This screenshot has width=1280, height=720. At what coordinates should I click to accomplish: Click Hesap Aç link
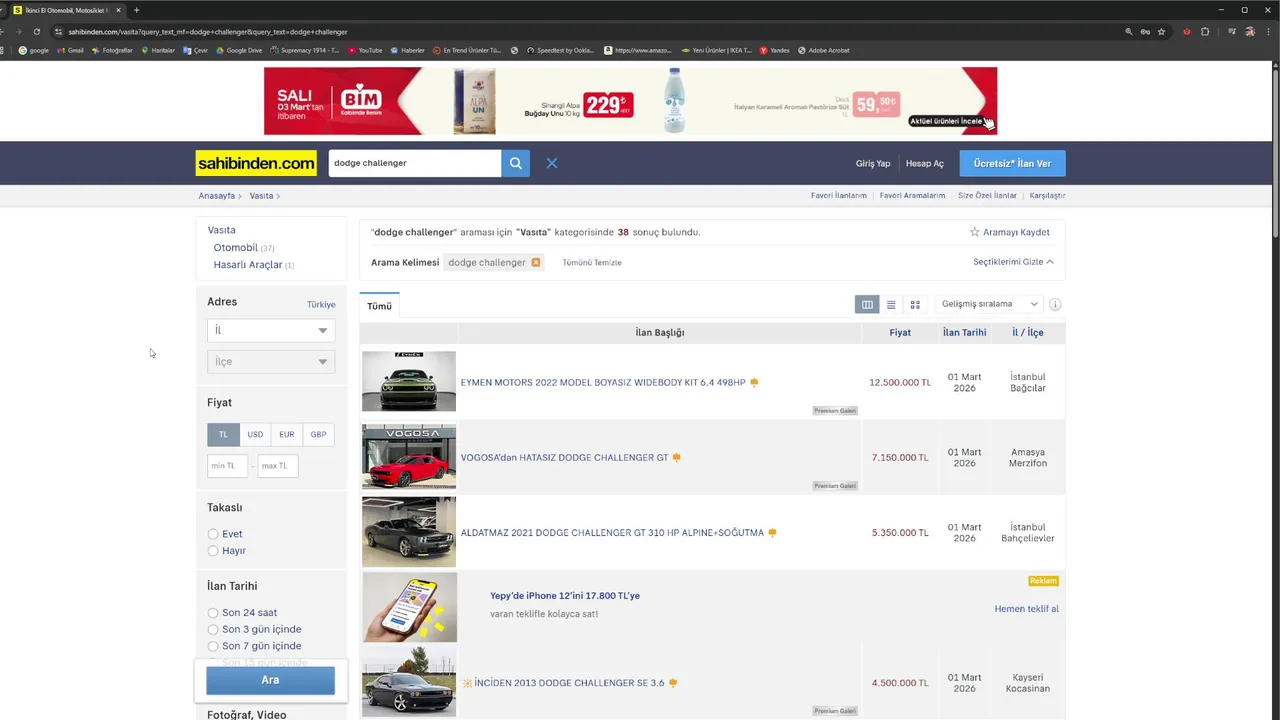[x=924, y=163]
